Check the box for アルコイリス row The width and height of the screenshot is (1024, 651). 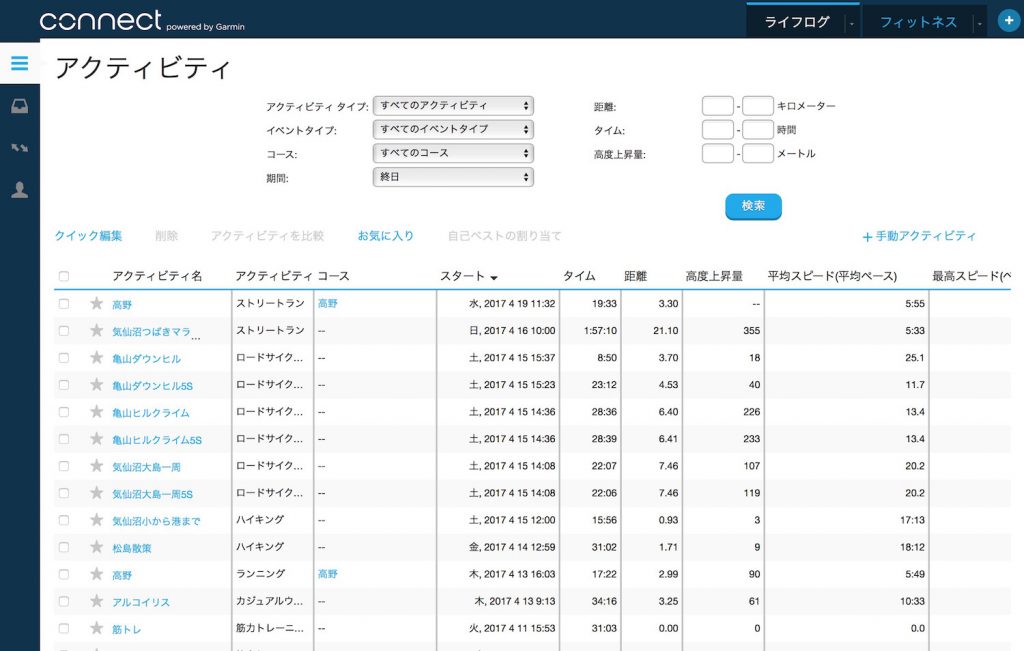coord(64,601)
